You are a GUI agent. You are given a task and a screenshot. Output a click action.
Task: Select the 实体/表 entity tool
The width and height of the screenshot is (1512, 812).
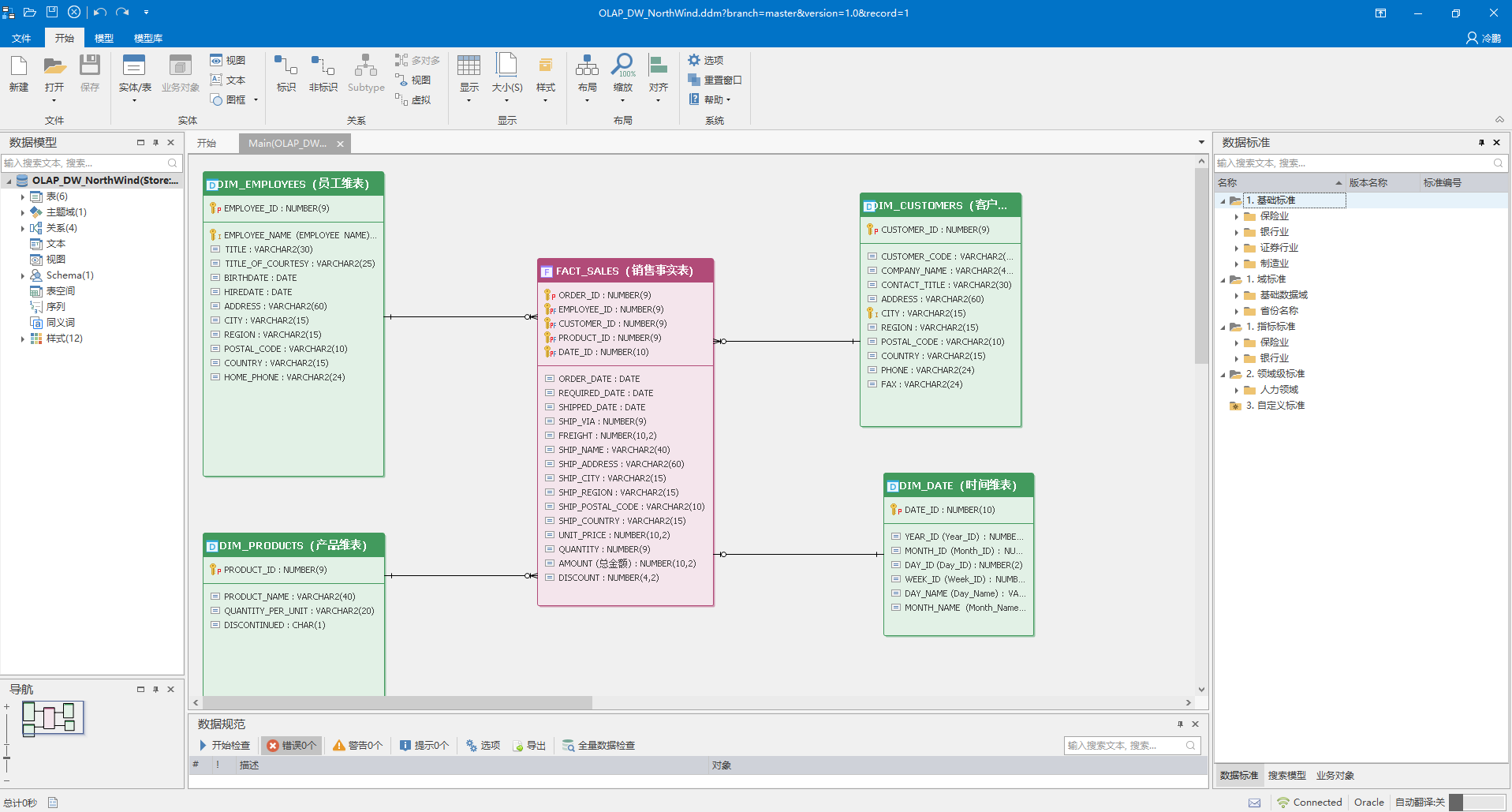[135, 73]
